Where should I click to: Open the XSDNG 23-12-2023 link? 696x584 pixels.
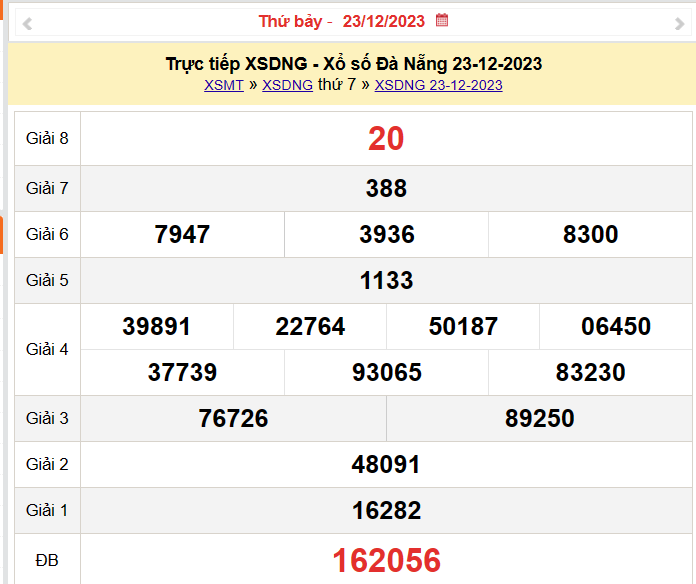[438, 85]
